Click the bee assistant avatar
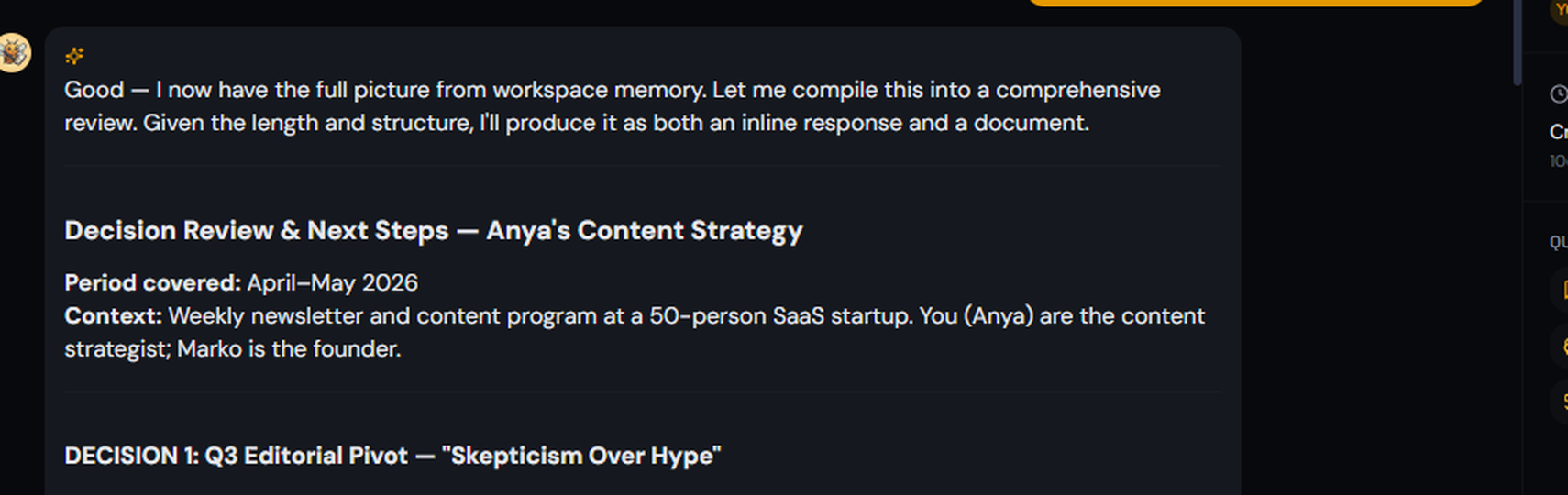The width and height of the screenshot is (1568, 495). pyautogui.click(x=13, y=53)
